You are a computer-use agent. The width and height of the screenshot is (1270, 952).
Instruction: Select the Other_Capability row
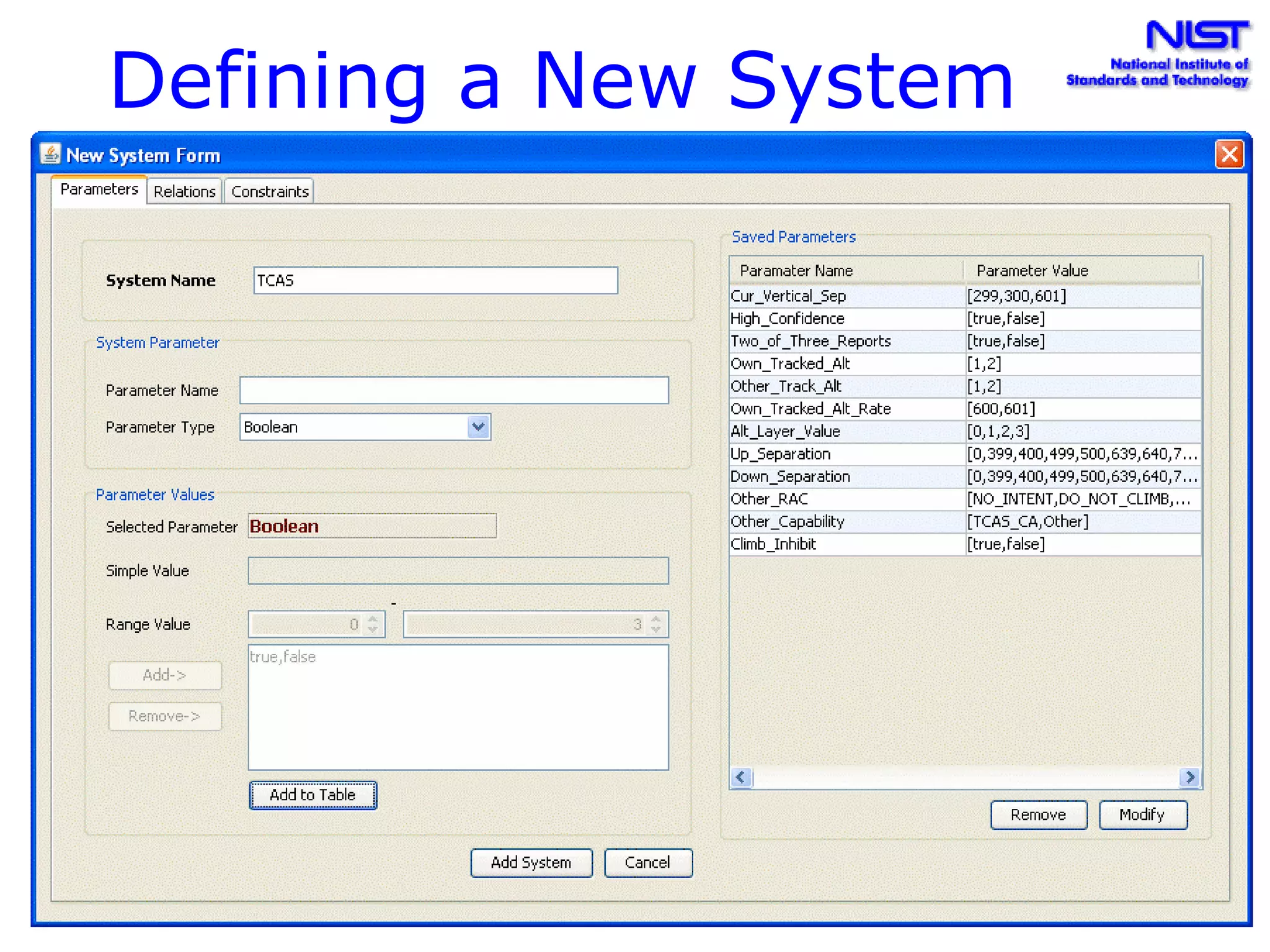[966, 522]
